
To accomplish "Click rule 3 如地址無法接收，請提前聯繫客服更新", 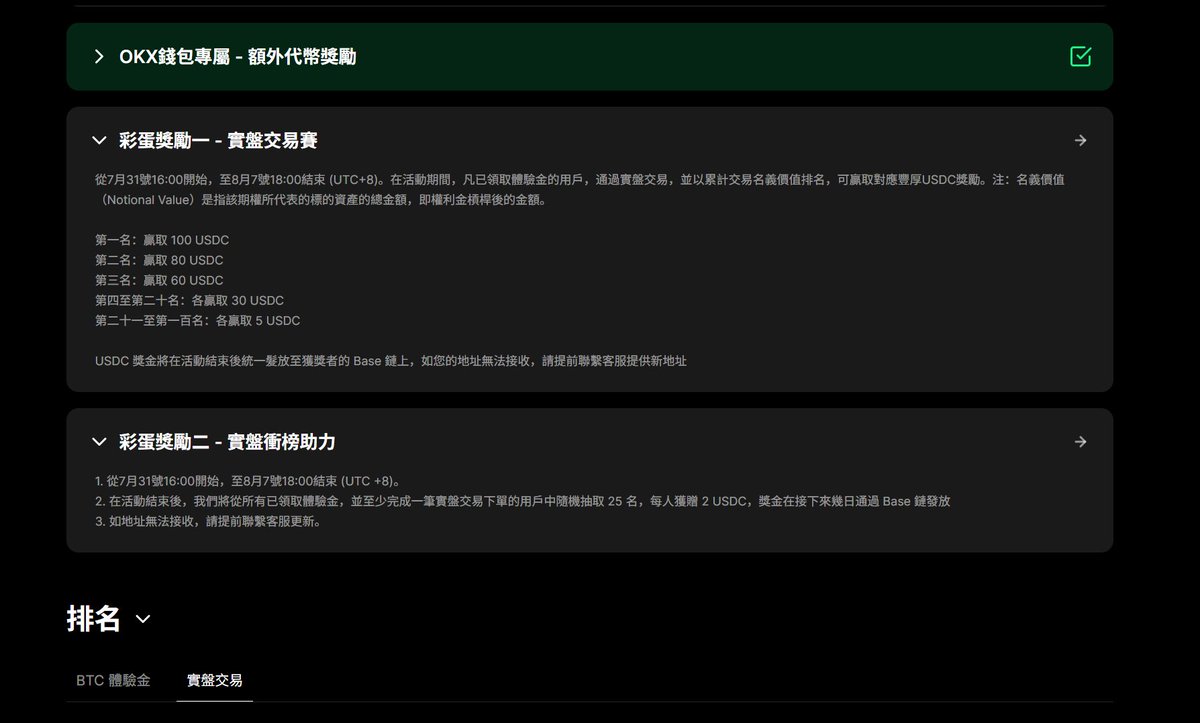I will [208, 521].
